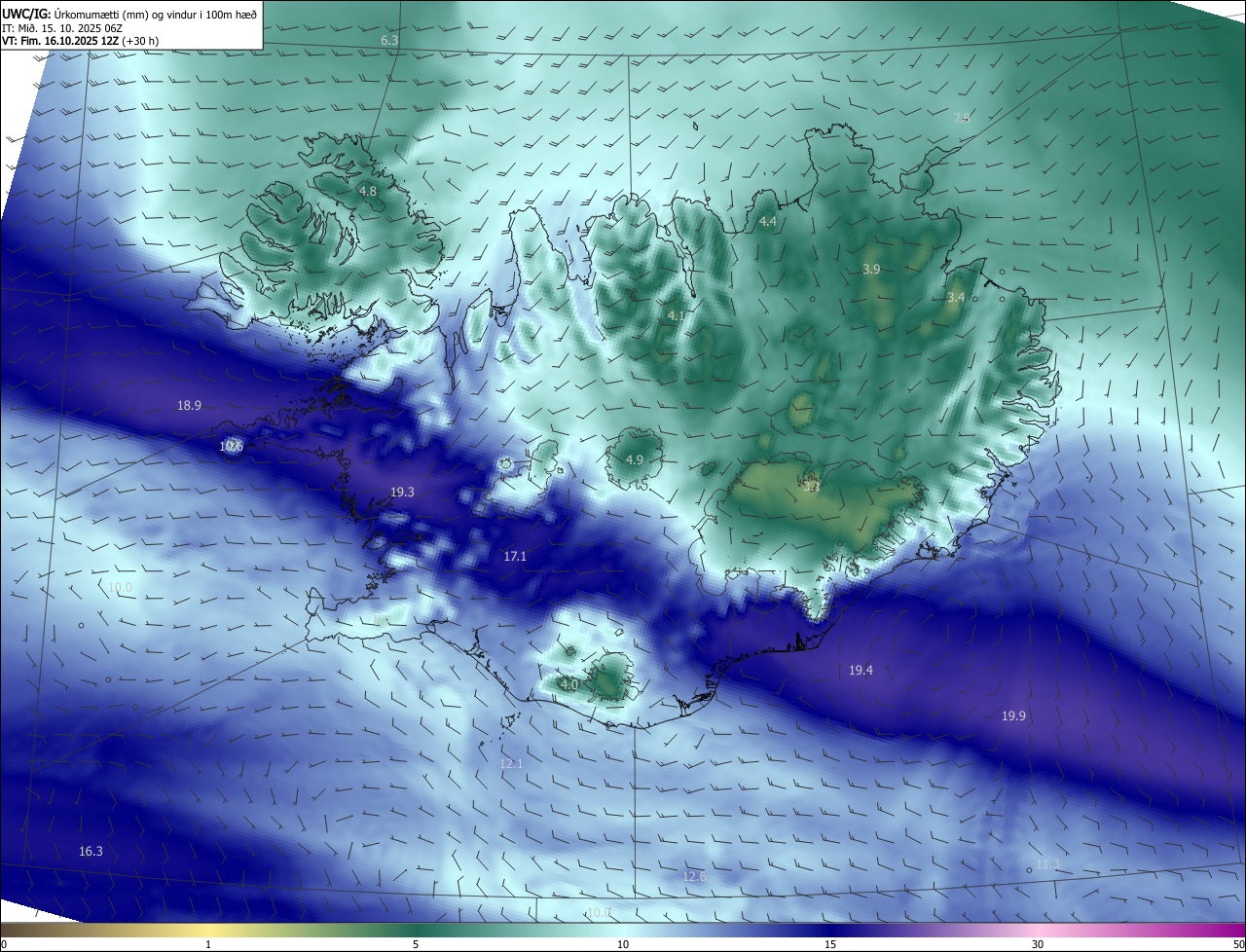Click the 0 tick on color scale

(x=4, y=944)
